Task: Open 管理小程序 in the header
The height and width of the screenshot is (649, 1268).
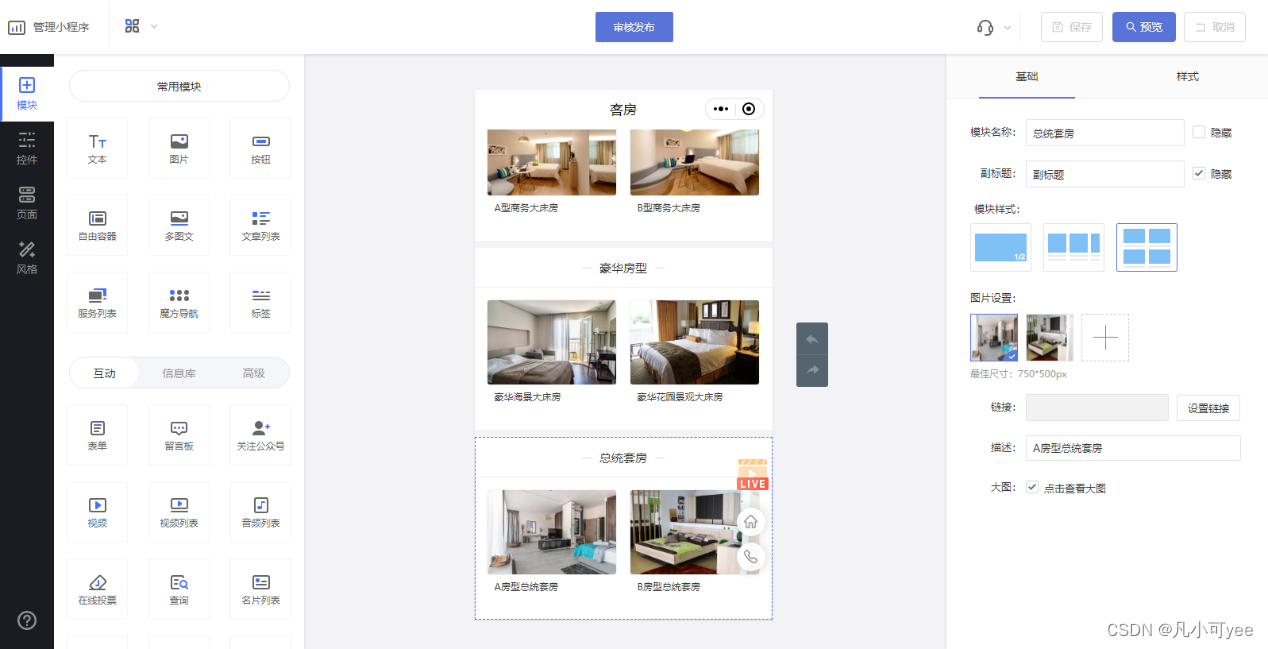Action: click(49, 27)
